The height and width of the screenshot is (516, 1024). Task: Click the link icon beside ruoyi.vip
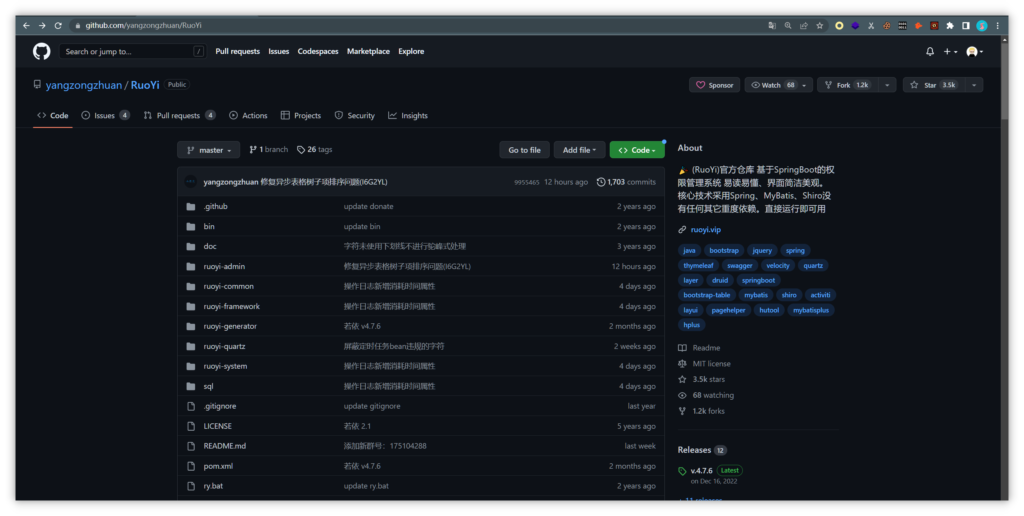click(682, 230)
